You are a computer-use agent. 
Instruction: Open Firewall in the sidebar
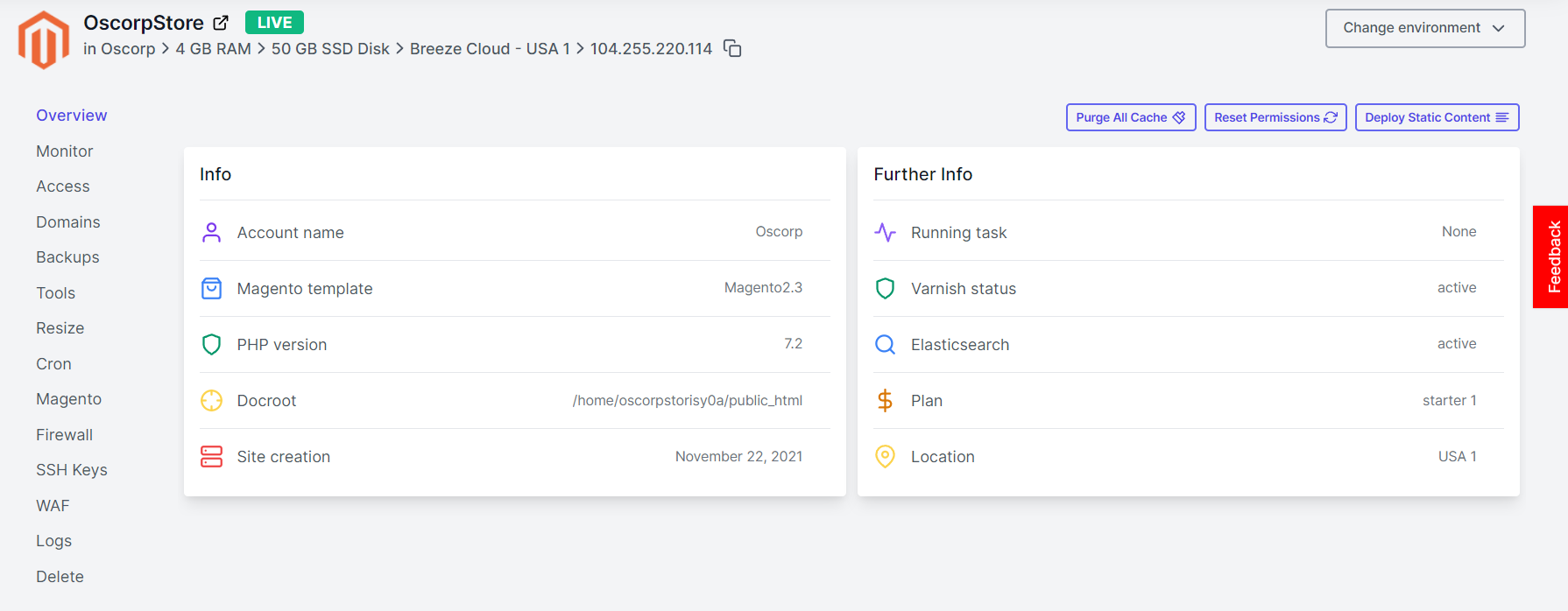pos(65,435)
